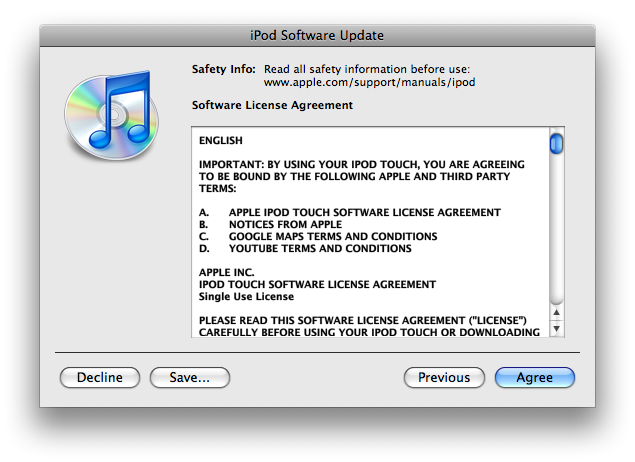Click the license scrollbar thumb
Viewport: 635px width, 462px height.
556,143
